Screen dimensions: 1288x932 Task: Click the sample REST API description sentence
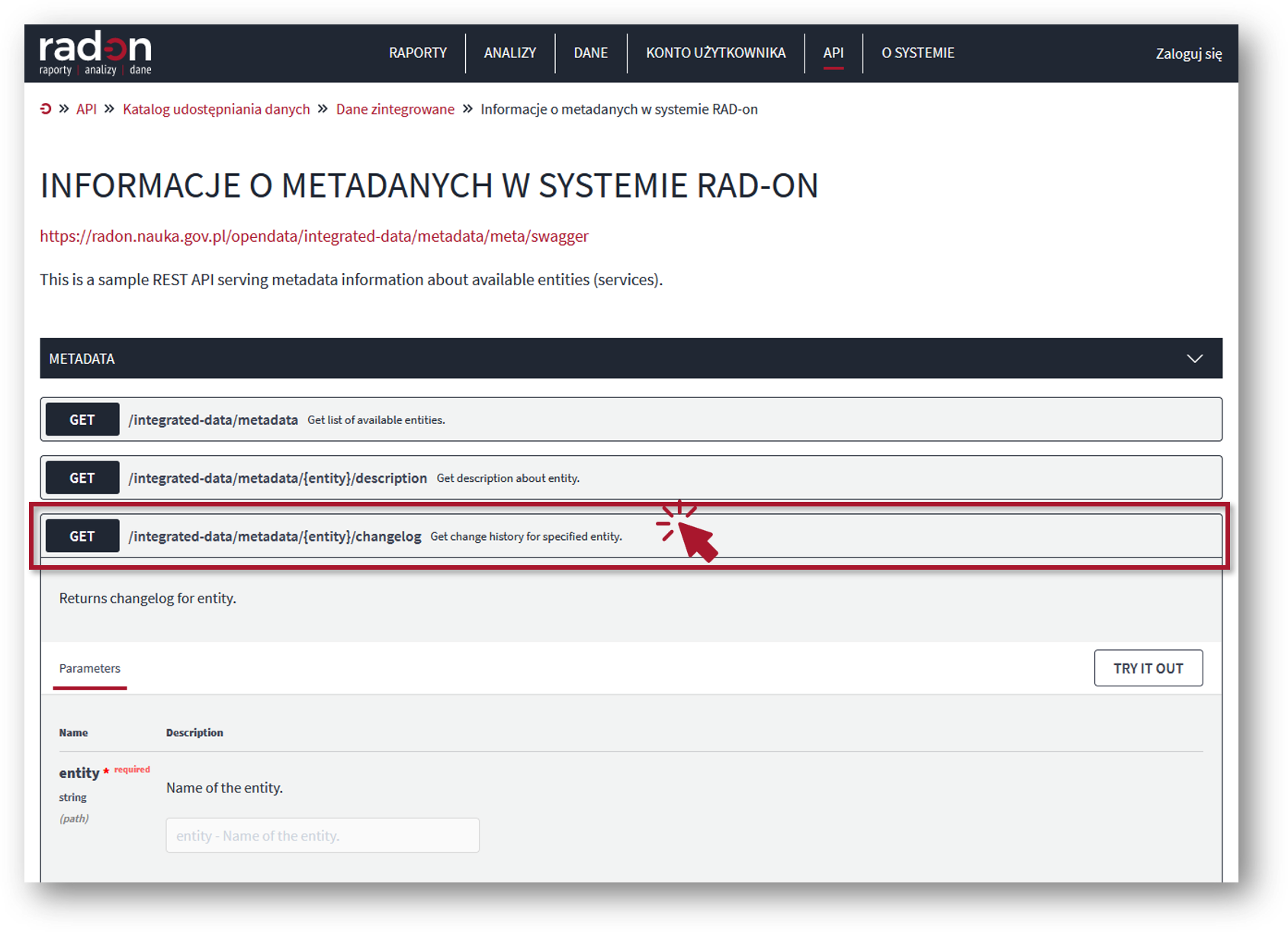[x=352, y=280]
